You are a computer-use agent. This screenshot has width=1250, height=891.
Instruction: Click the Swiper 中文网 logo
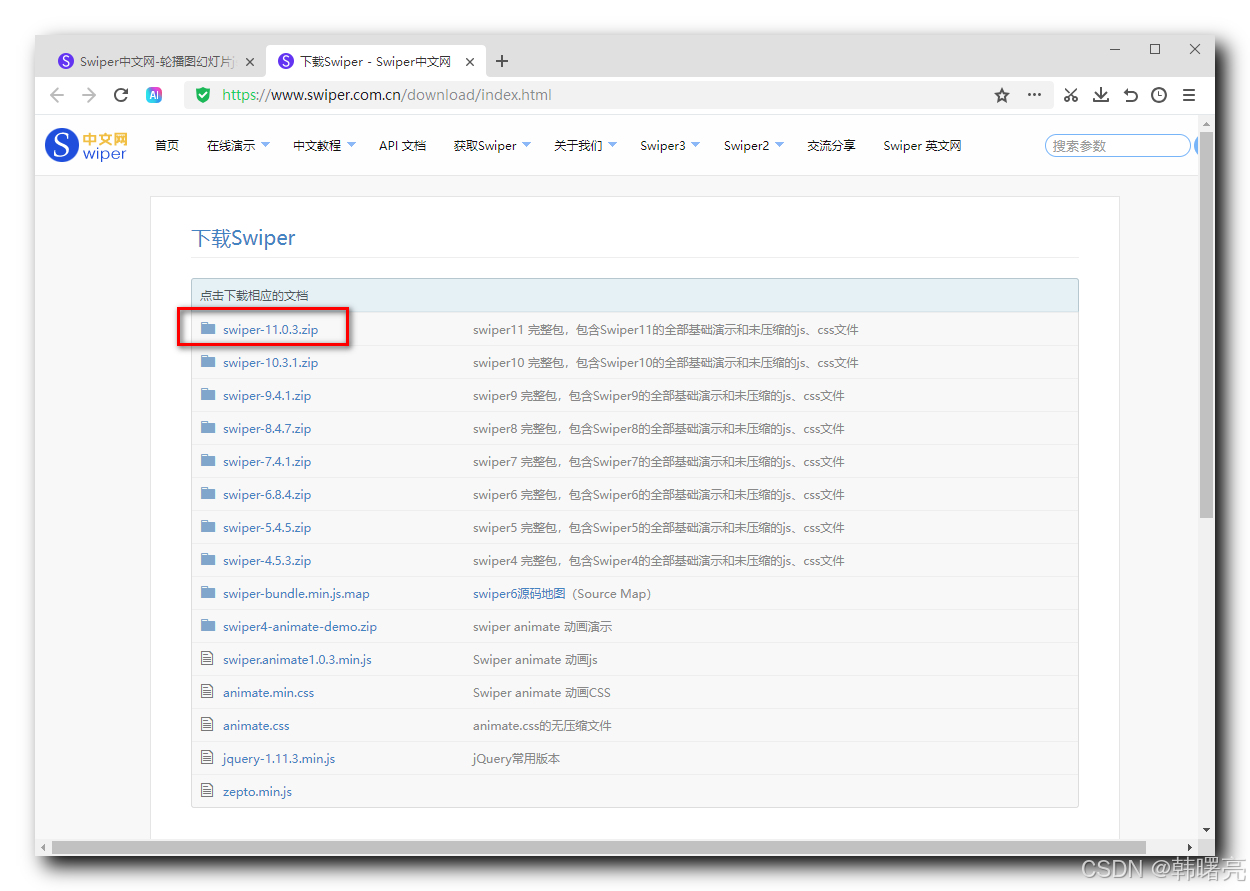86,145
